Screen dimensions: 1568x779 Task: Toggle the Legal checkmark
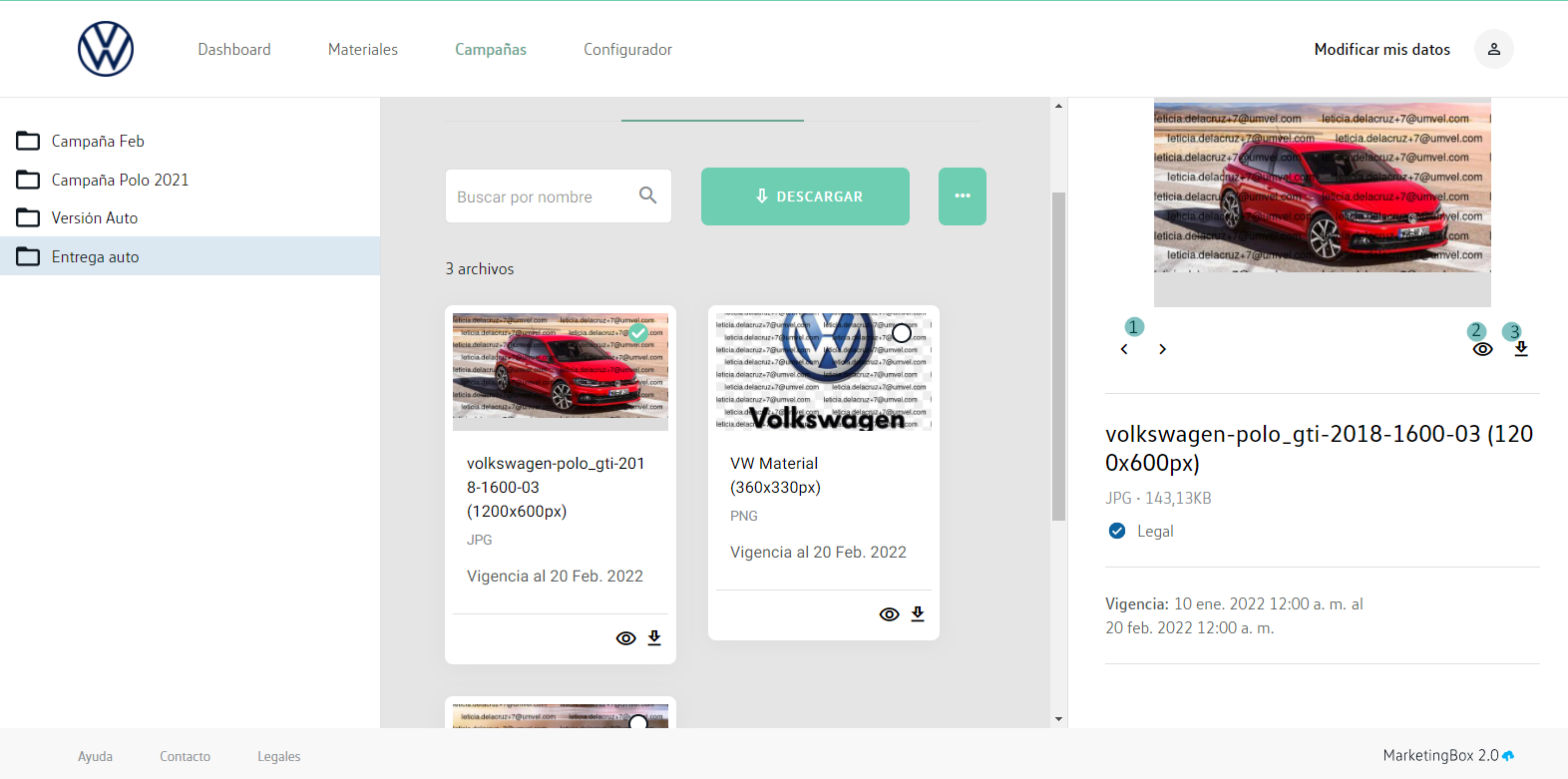pyautogui.click(x=1117, y=531)
